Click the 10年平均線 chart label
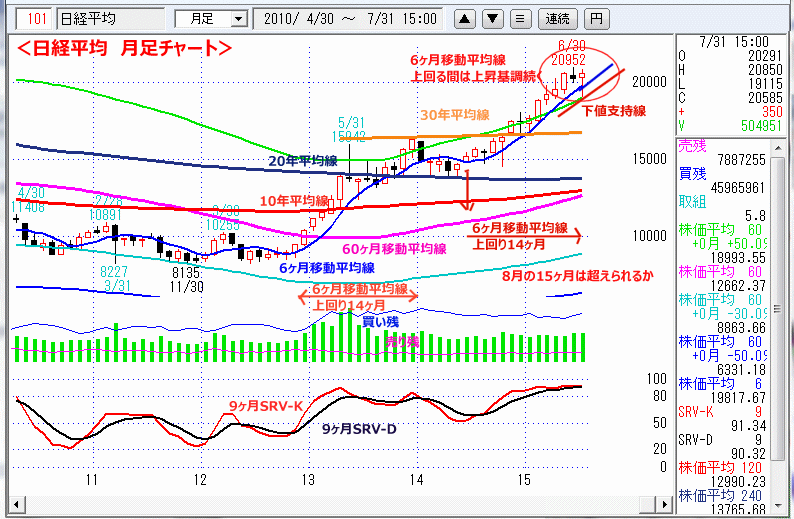794x519 pixels. point(294,201)
